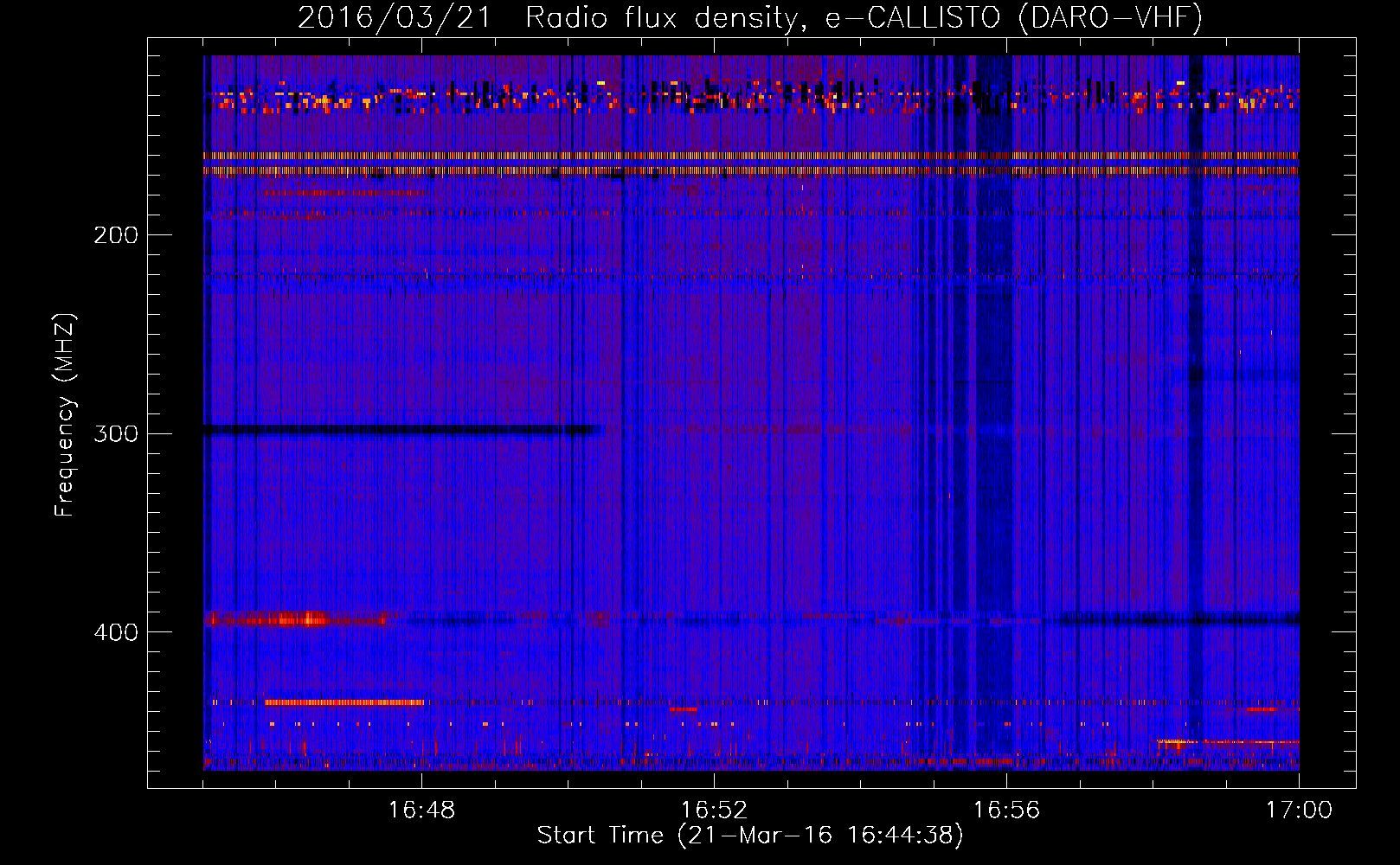
Task: Click the '16:48' time tick label
Action: click(x=421, y=811)
